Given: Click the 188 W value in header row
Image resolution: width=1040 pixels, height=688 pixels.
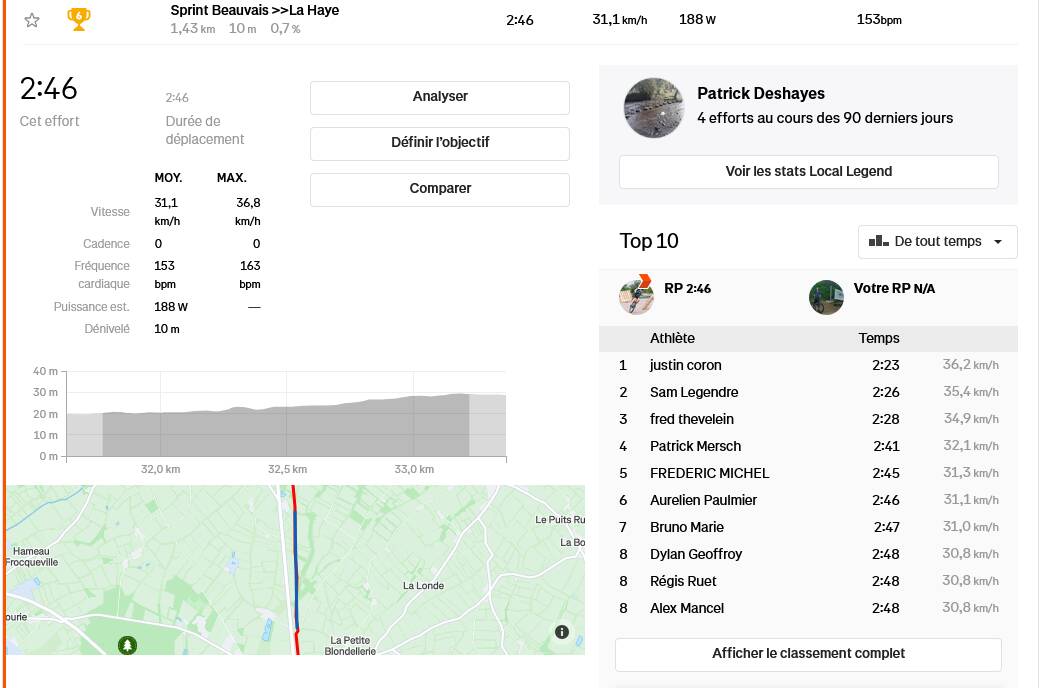Looking at the screenshot, I should [x=697, y=20].
